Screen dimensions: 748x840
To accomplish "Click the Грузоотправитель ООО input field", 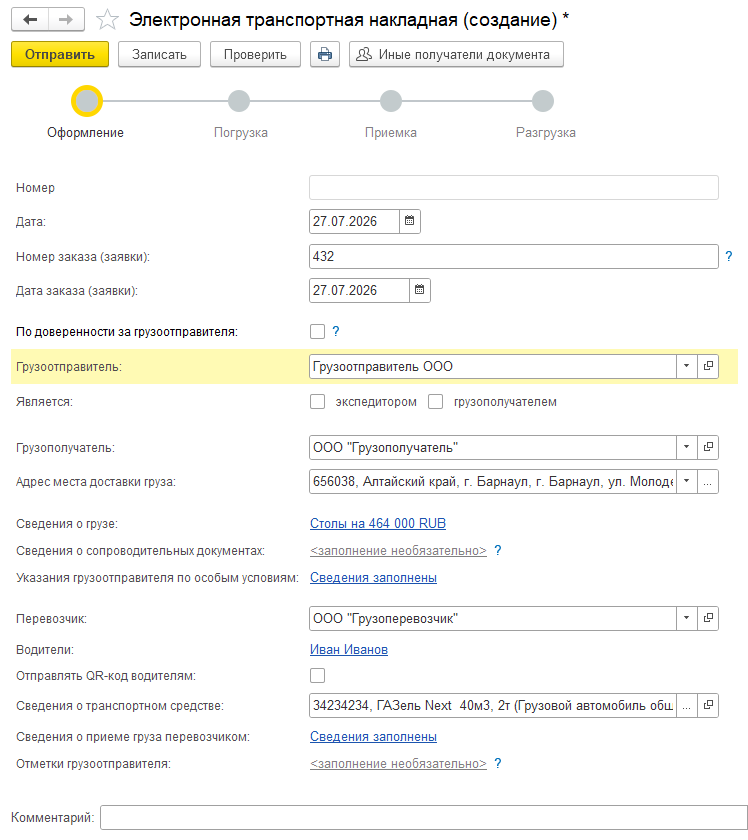I will pyautogui.click(x=493, y=366).
